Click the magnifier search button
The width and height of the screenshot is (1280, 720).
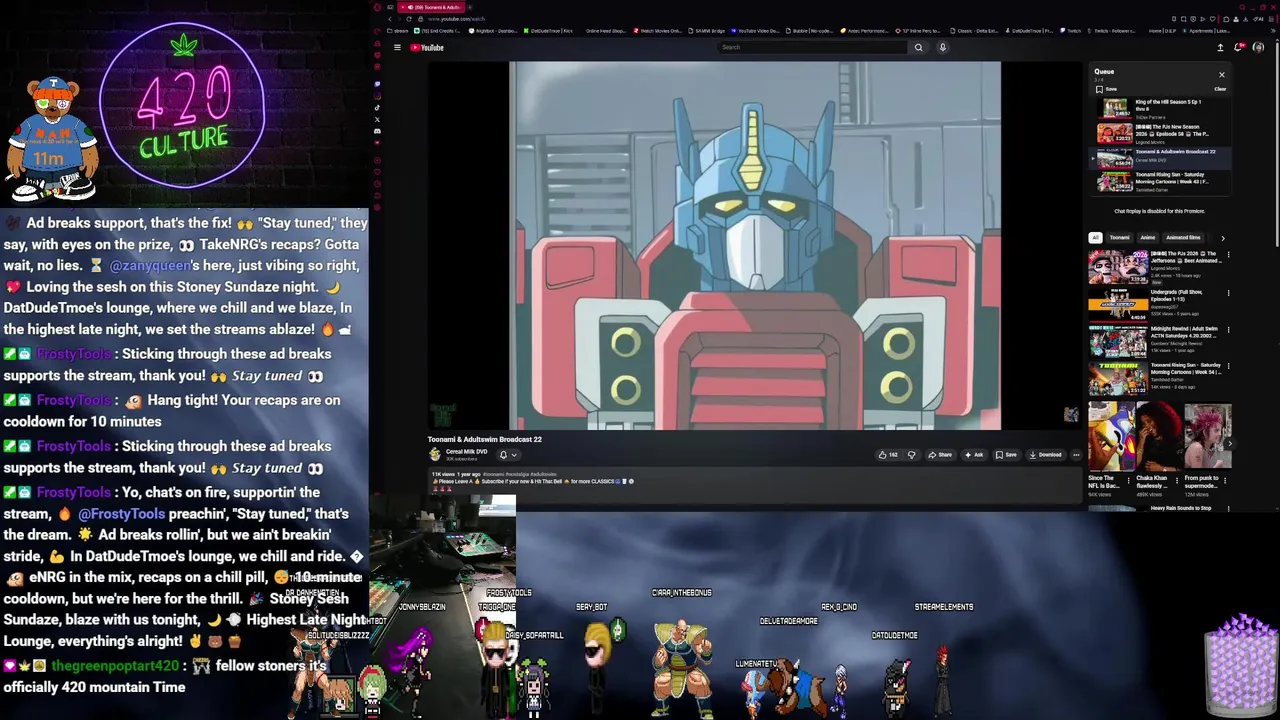coord(918,47)
